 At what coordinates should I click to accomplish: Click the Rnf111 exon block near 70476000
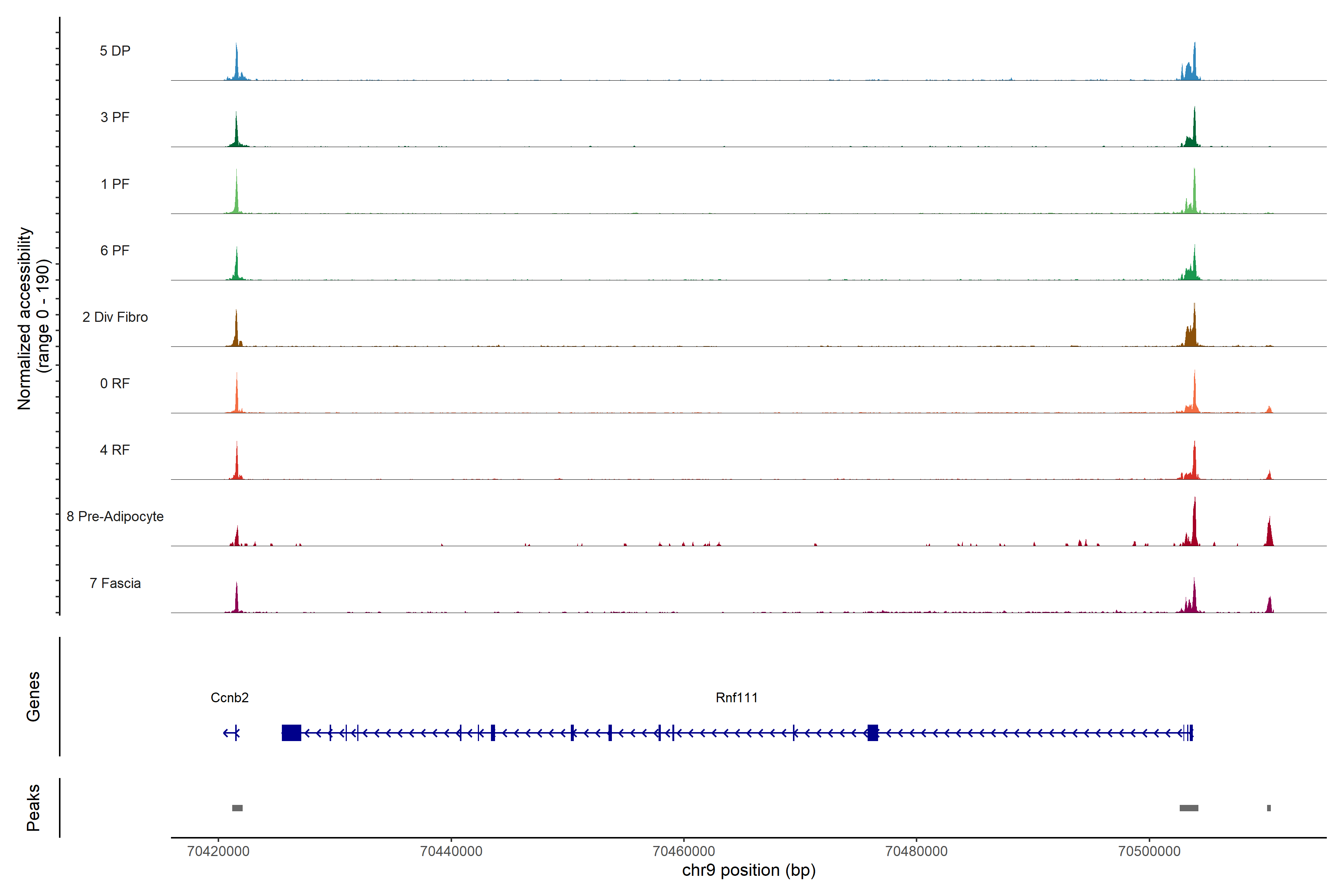pyautogui.click(x=872, y=732)
